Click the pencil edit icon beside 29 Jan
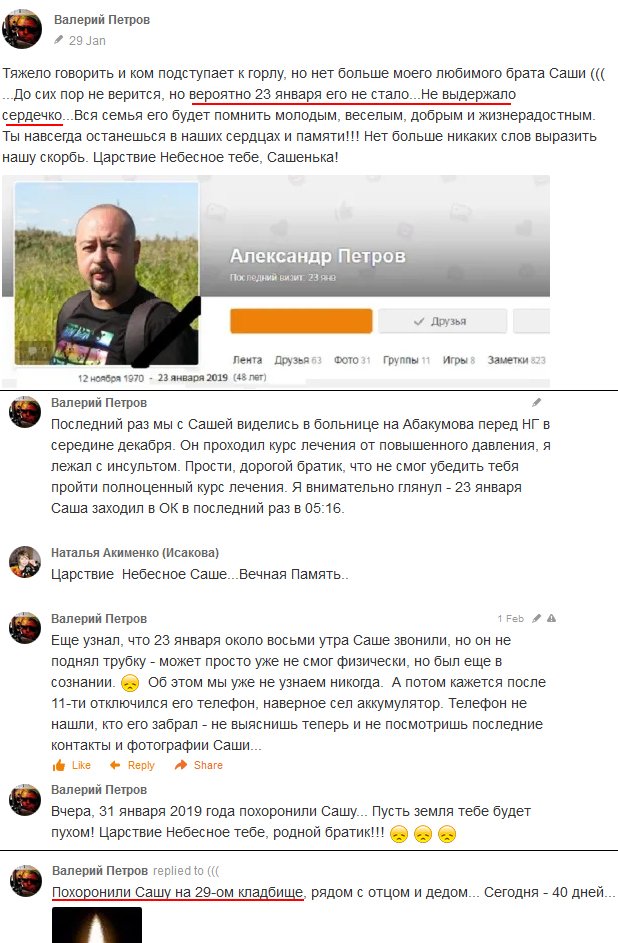Screen dimensions: 618x943 coord(58,40)
